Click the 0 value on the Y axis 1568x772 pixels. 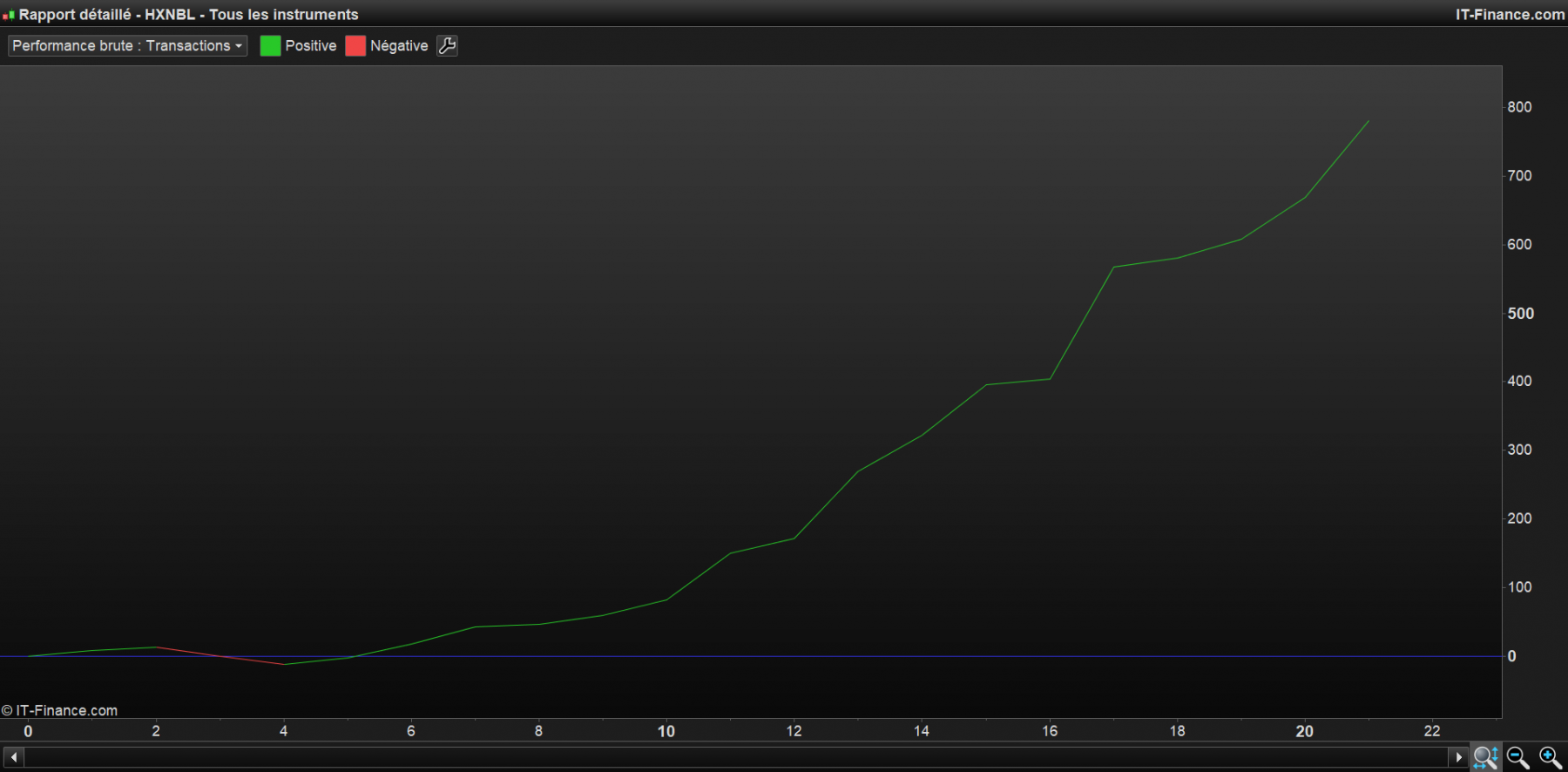[1512, 657]
